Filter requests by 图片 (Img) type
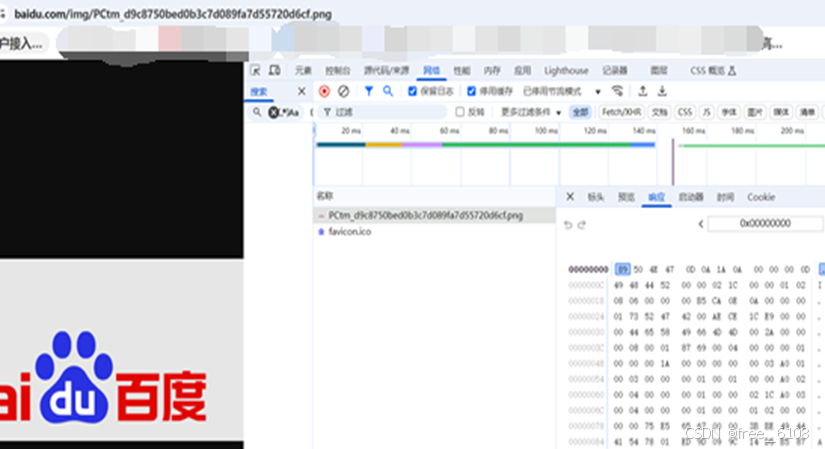 [x=755, y=112]
